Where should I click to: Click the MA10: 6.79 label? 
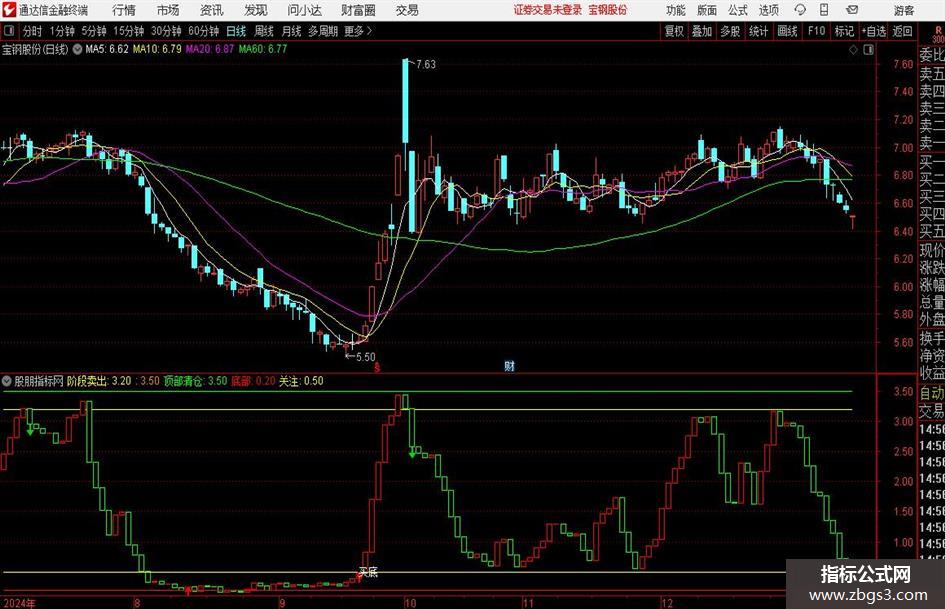click(x=157, y=49)
